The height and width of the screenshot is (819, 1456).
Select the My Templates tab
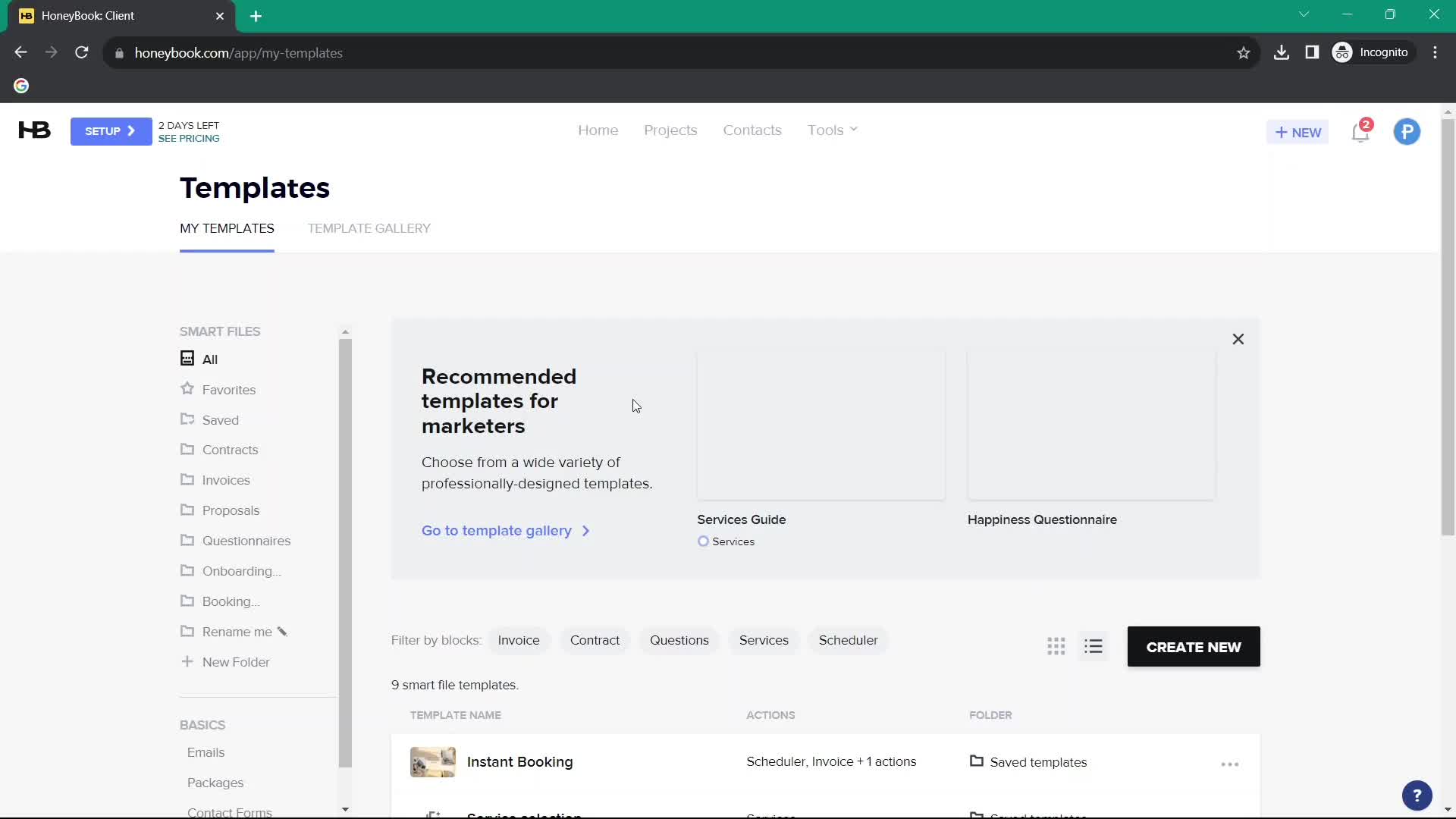[227, 228]
